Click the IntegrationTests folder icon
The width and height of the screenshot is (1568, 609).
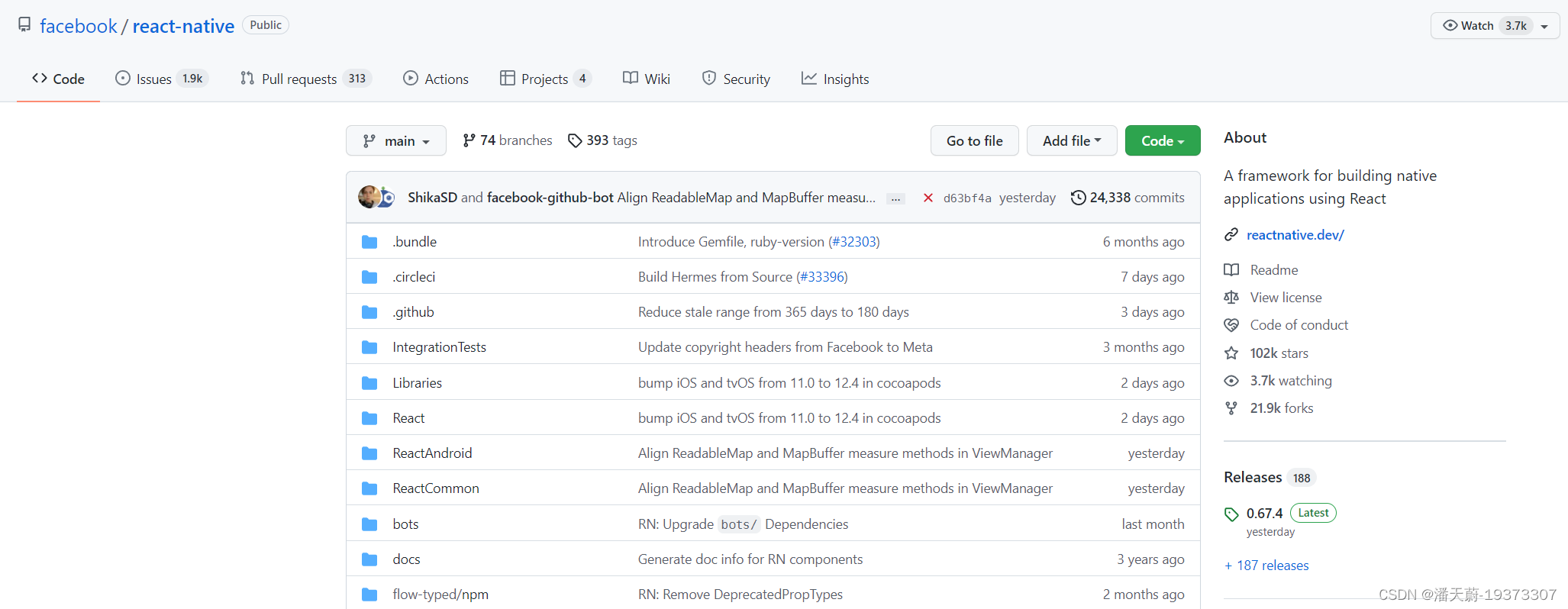369,347
